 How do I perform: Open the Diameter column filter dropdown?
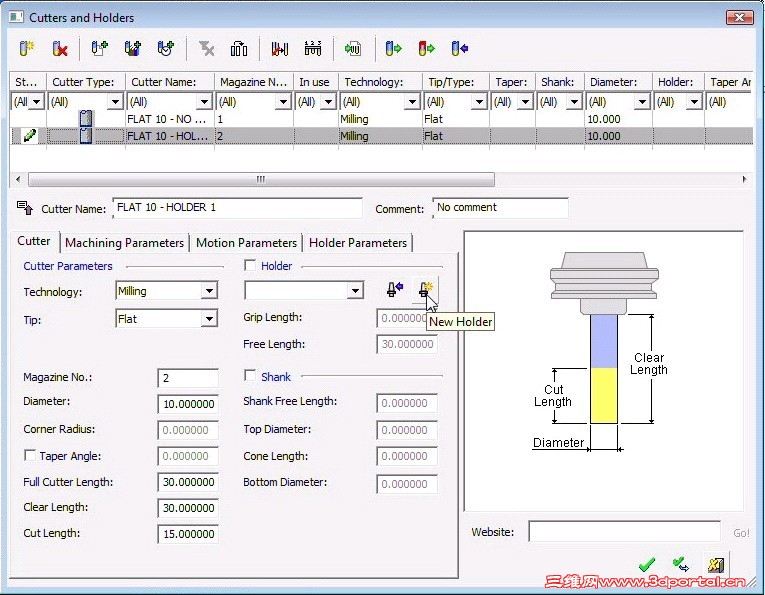pyautogui.click(x=643, y=101)
